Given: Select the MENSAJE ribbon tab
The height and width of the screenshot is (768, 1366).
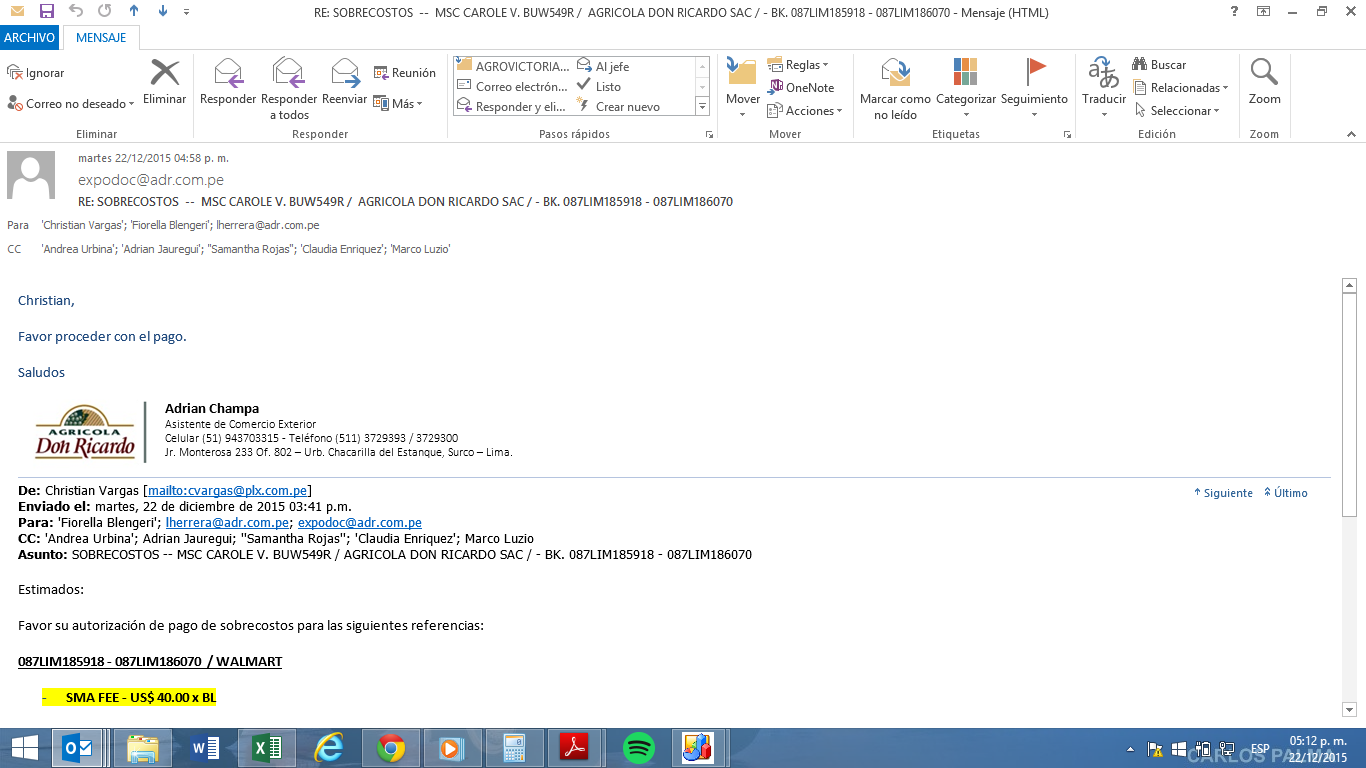Looking at the screenshot, I should coord(101,38).
